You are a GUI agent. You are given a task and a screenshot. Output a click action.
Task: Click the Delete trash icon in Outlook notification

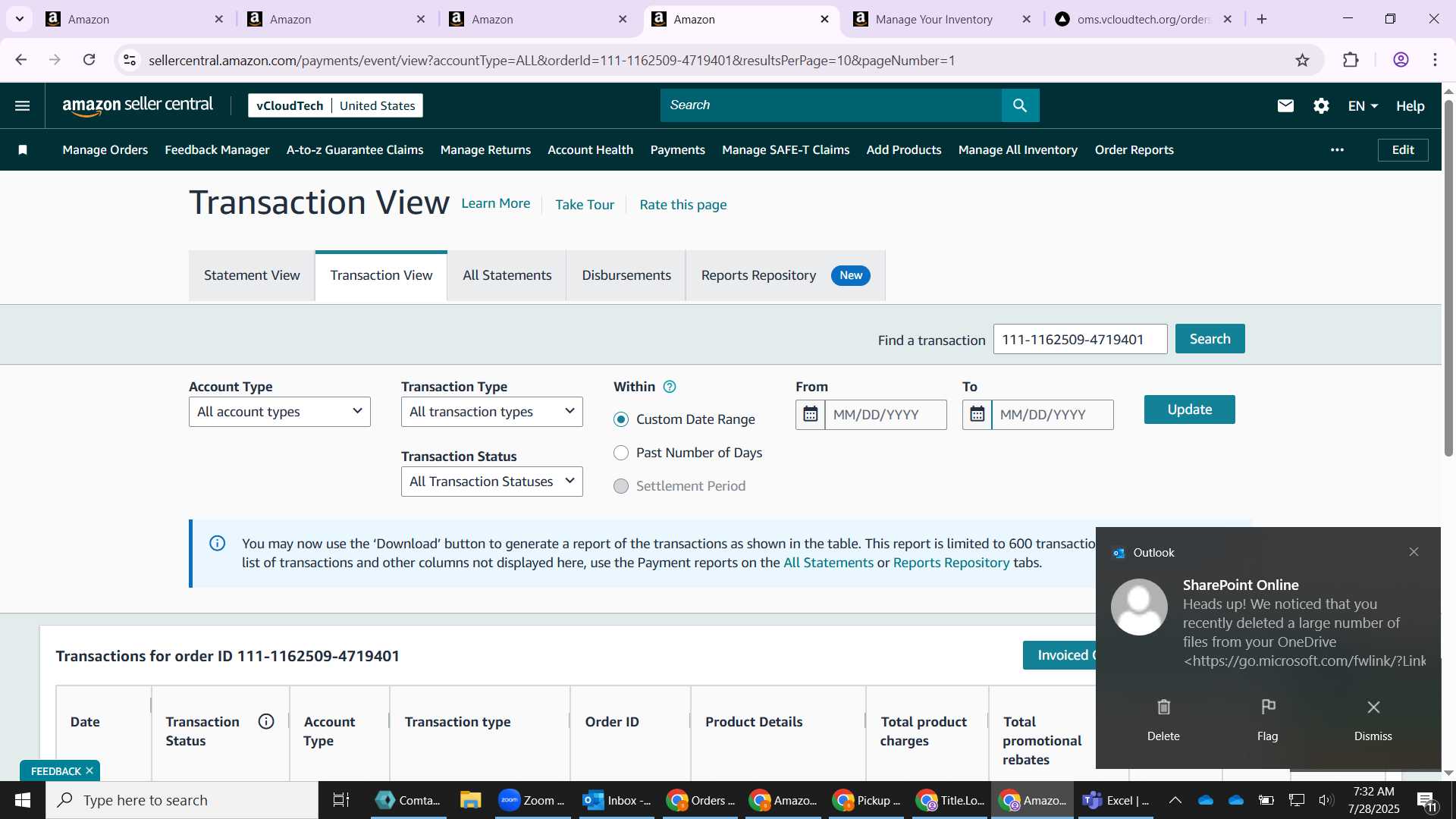pyautogui.click(x=1163, y=708)
